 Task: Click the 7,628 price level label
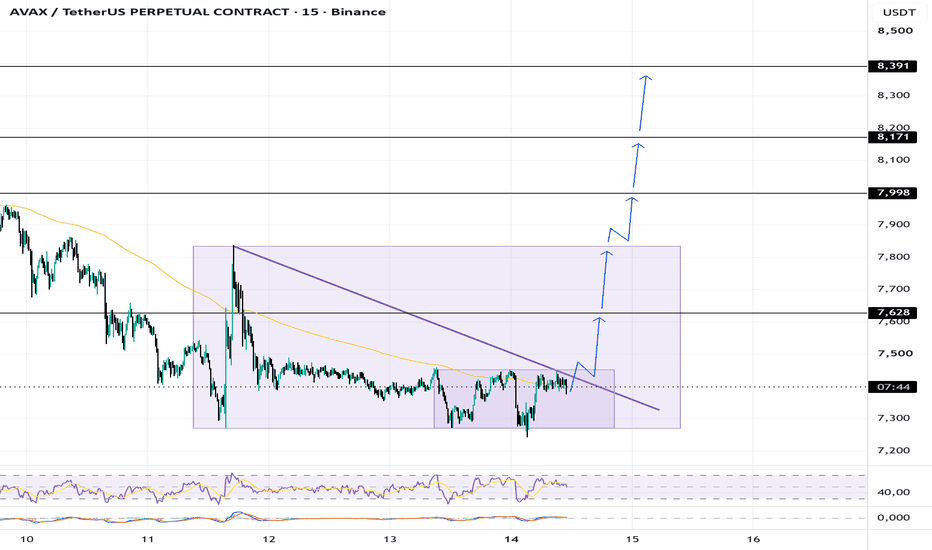point(892,313)
